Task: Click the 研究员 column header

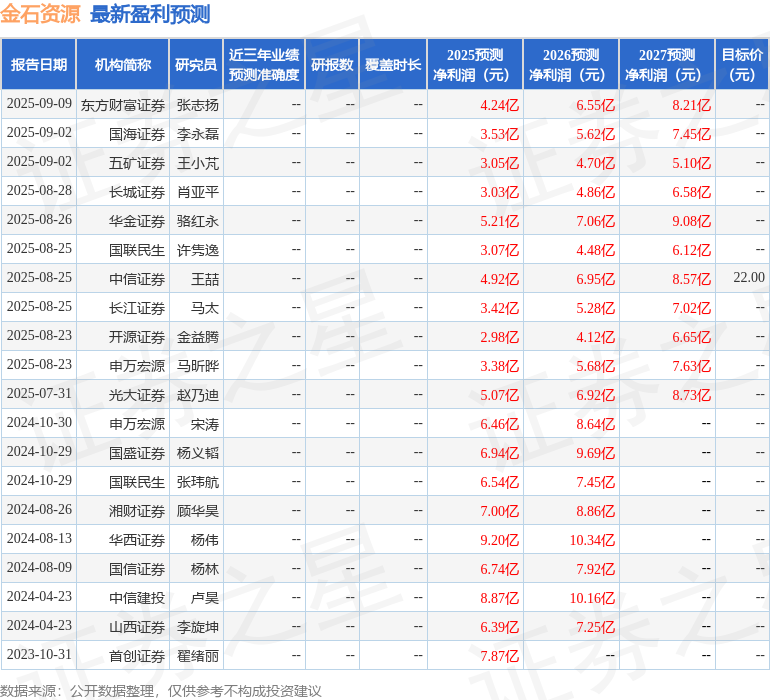Action: click(196, 64)
